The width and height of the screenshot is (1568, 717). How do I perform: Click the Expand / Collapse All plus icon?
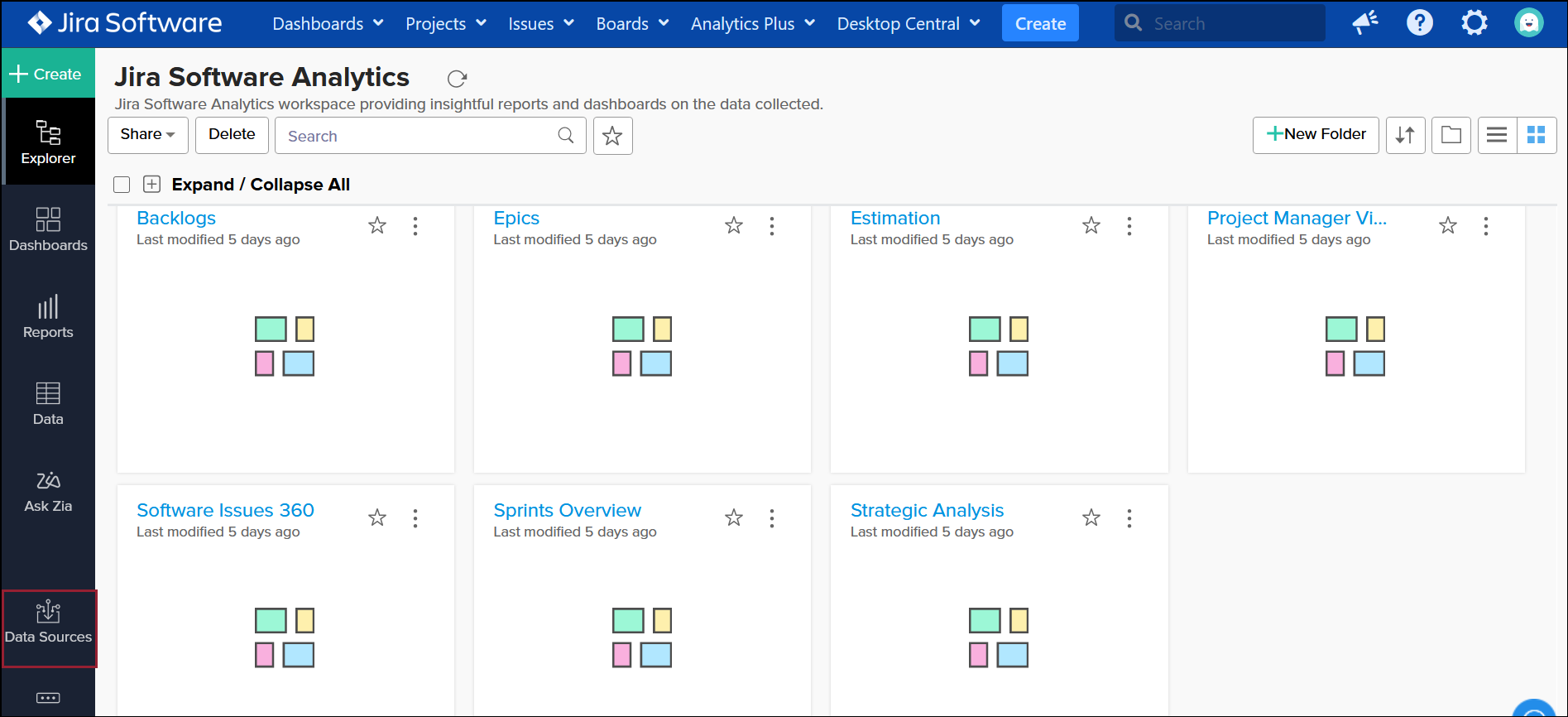[x=151, y=184]
